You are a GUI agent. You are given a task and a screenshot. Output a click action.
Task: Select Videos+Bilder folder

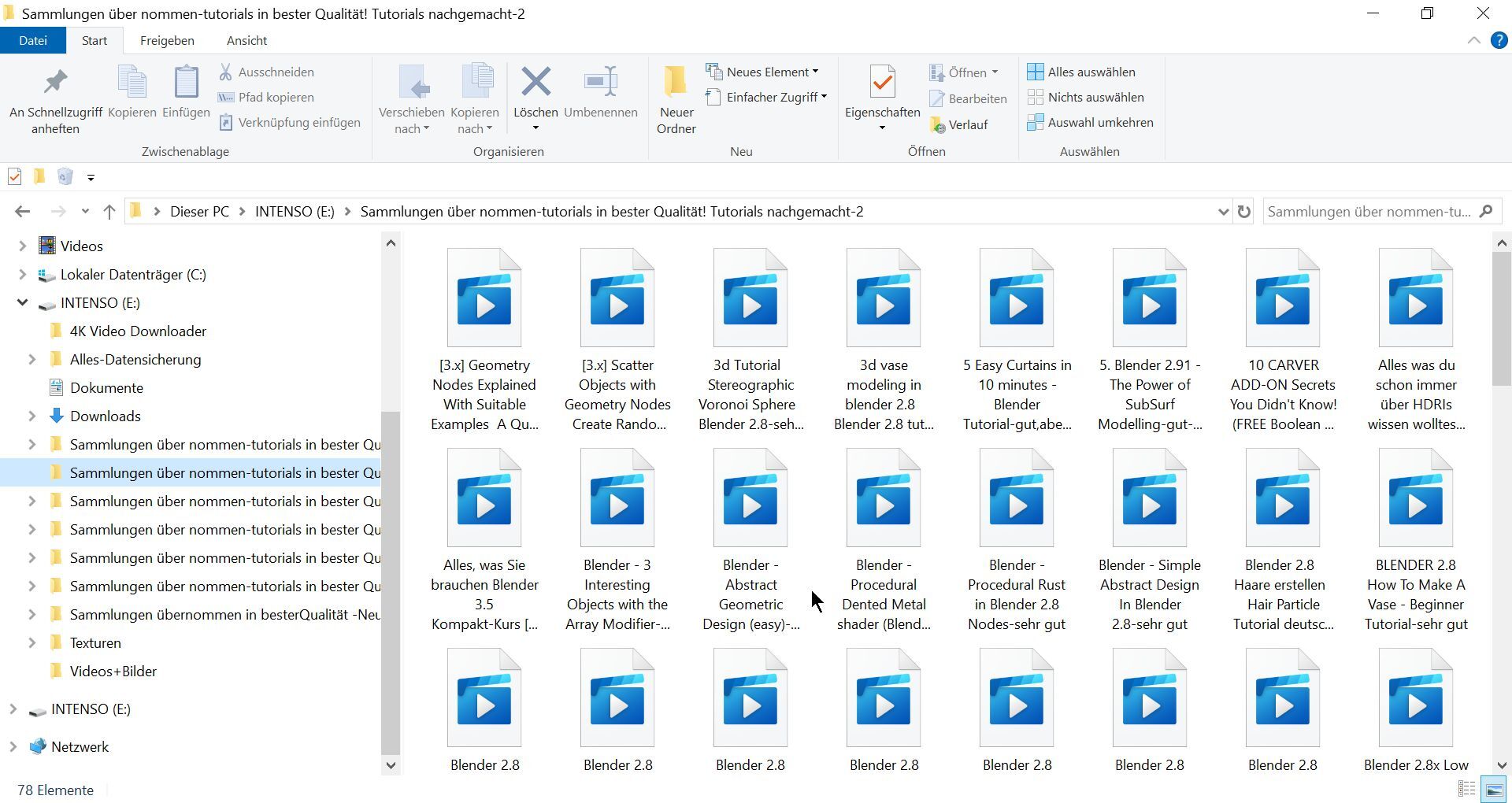[113, 672]
